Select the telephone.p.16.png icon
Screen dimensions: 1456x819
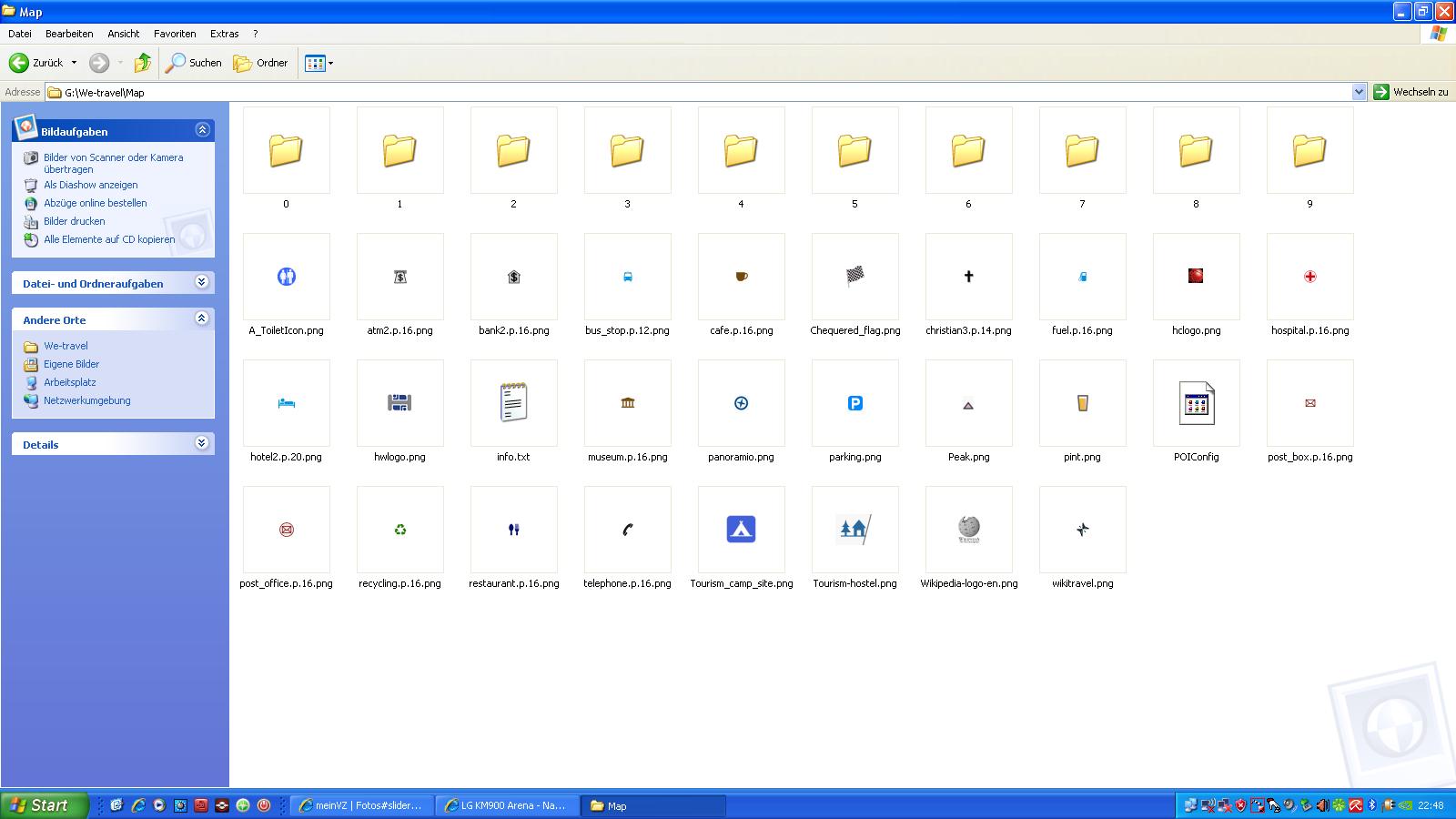[x=628, y=530]
